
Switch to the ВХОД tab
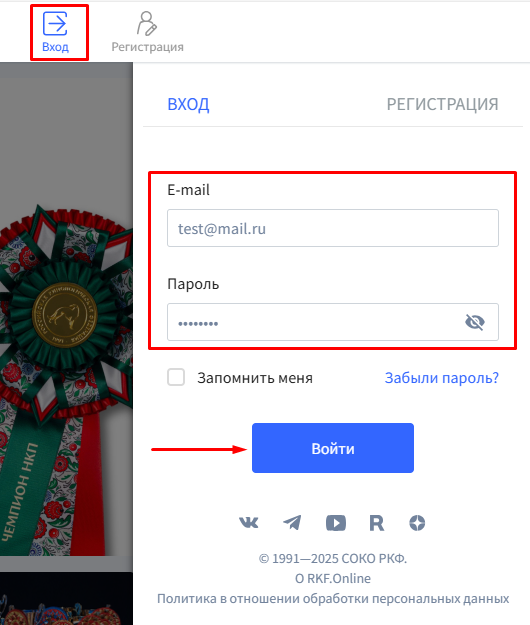point(188,104)
